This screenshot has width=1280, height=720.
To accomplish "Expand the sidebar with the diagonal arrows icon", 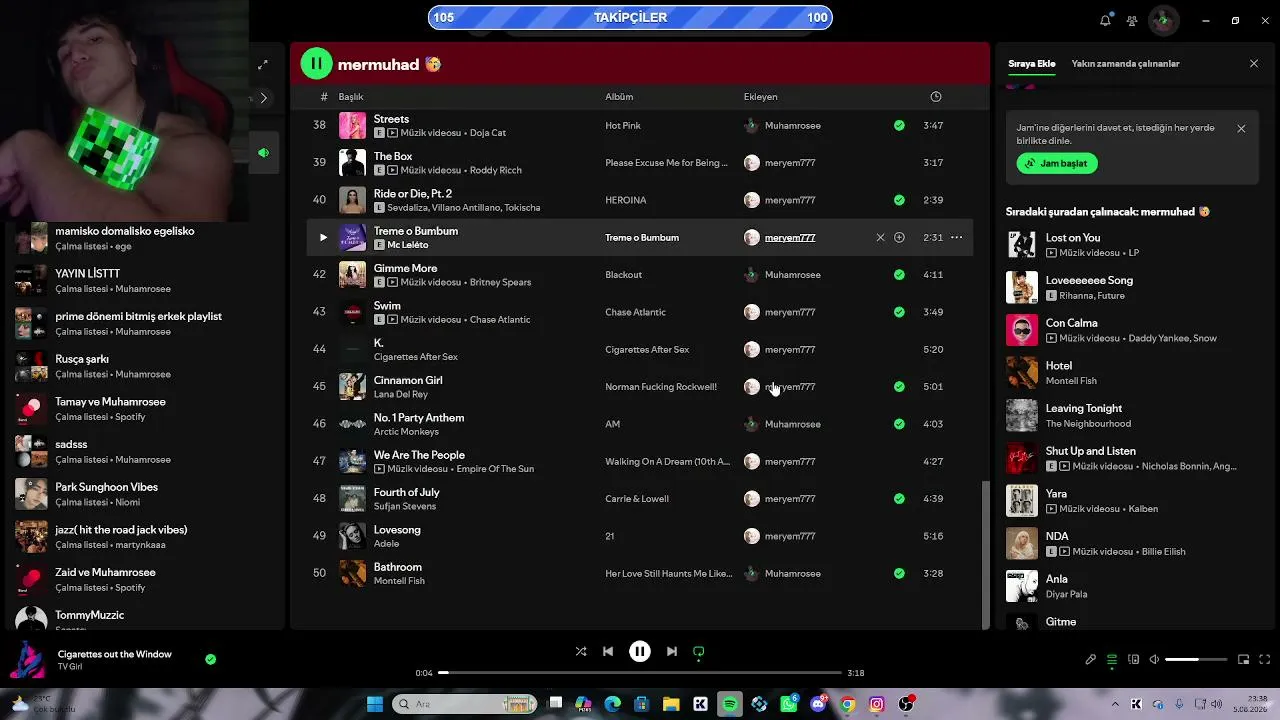I will [x=263, y=65].
